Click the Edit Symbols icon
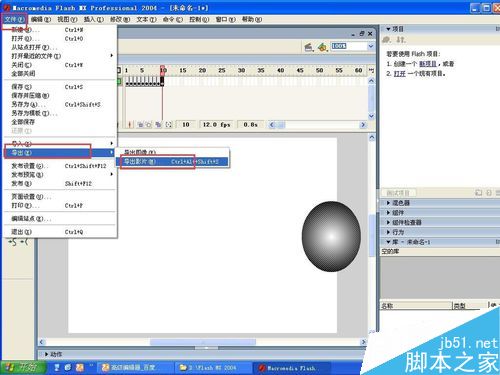 (322, 47)
